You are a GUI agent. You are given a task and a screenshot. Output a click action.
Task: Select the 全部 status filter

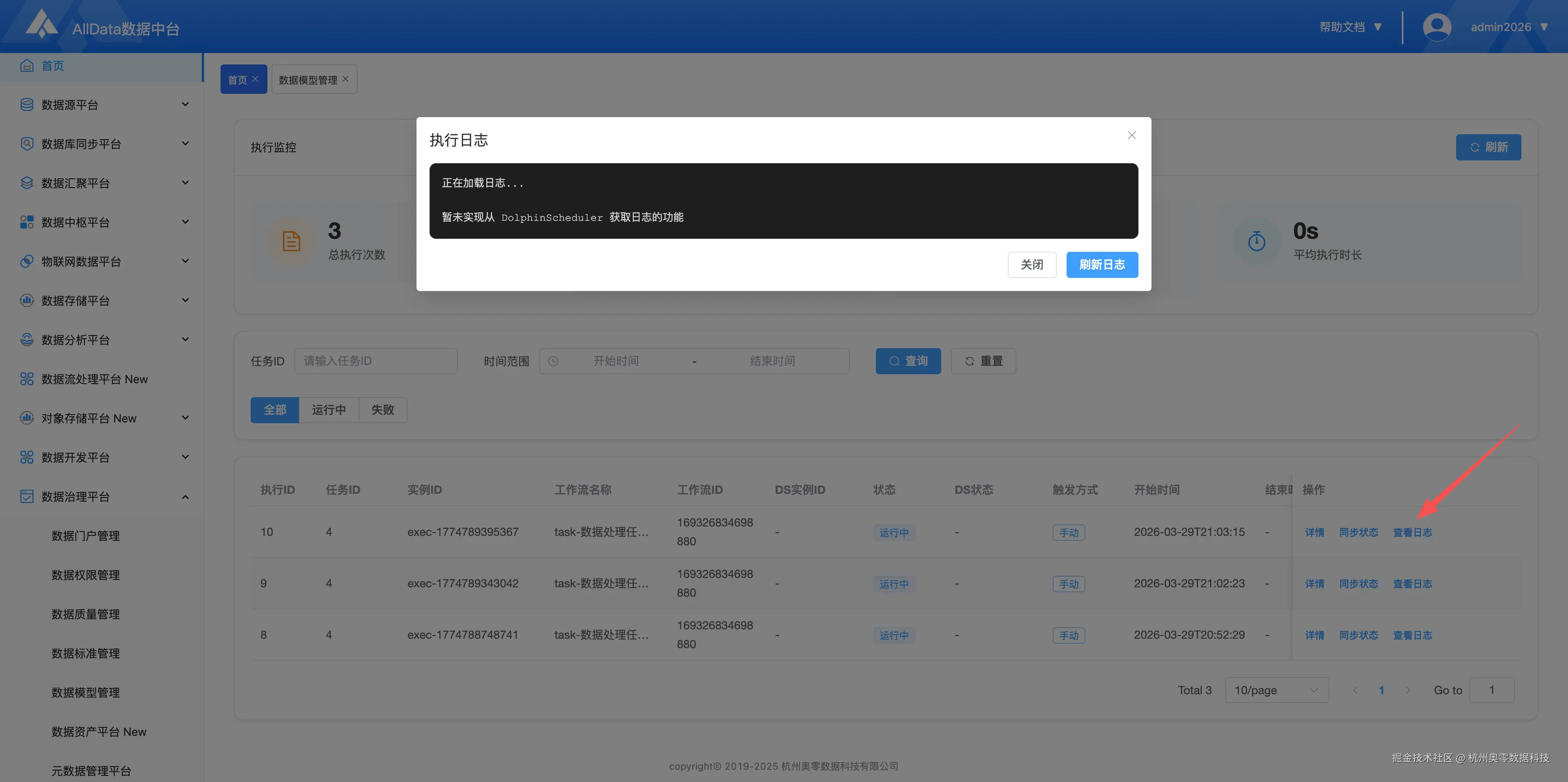274,410
